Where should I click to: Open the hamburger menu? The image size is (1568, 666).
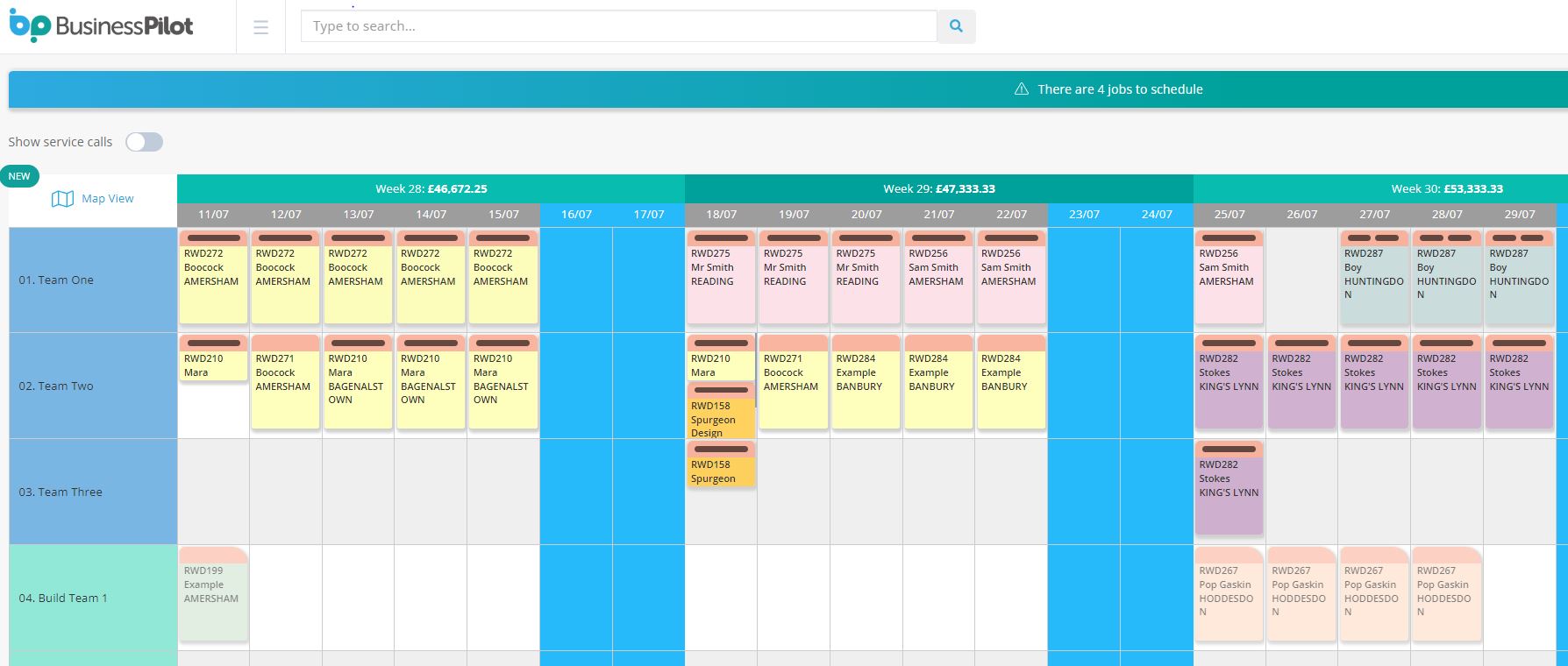point(260,27)
